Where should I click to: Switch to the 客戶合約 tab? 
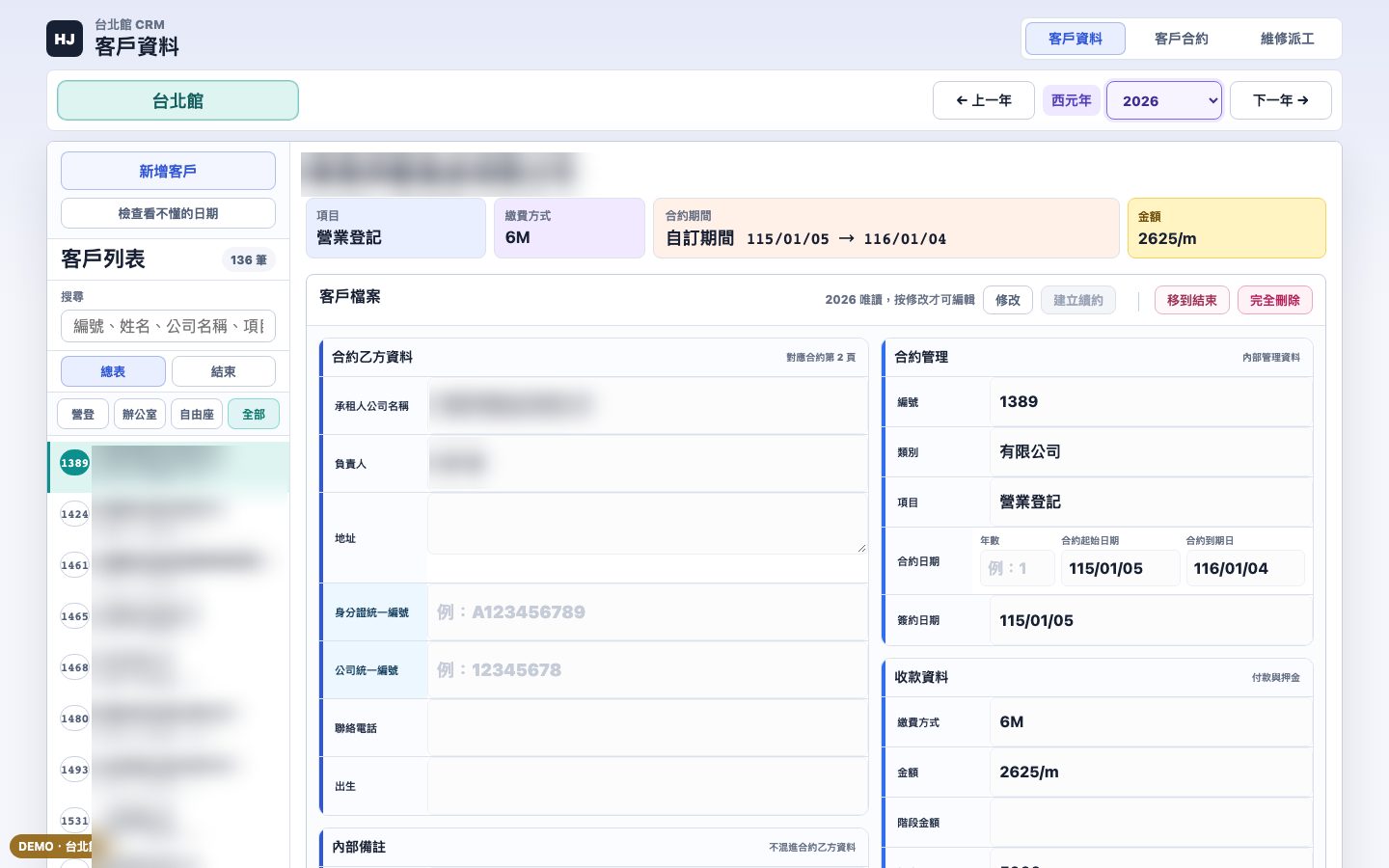click(x=1182, y=39)
